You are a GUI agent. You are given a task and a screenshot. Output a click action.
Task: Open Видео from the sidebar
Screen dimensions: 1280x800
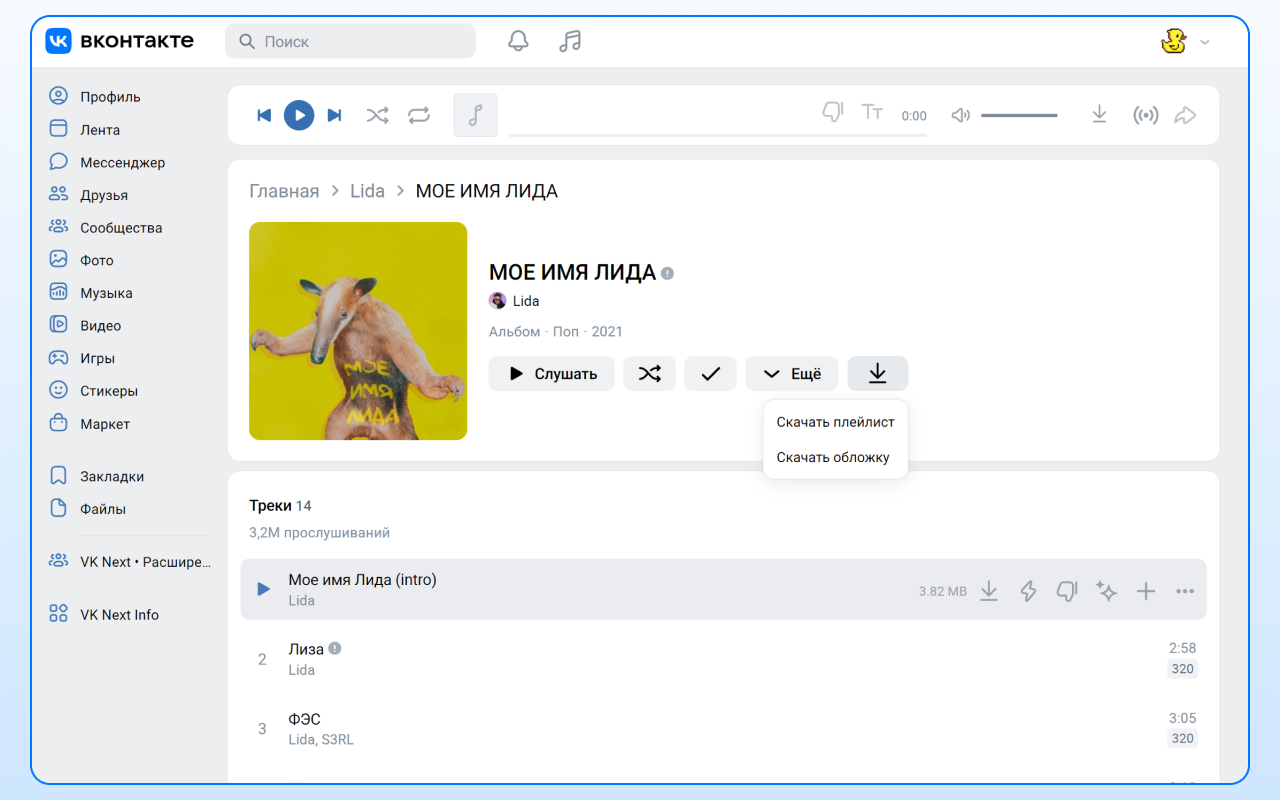tap(102, 324)
